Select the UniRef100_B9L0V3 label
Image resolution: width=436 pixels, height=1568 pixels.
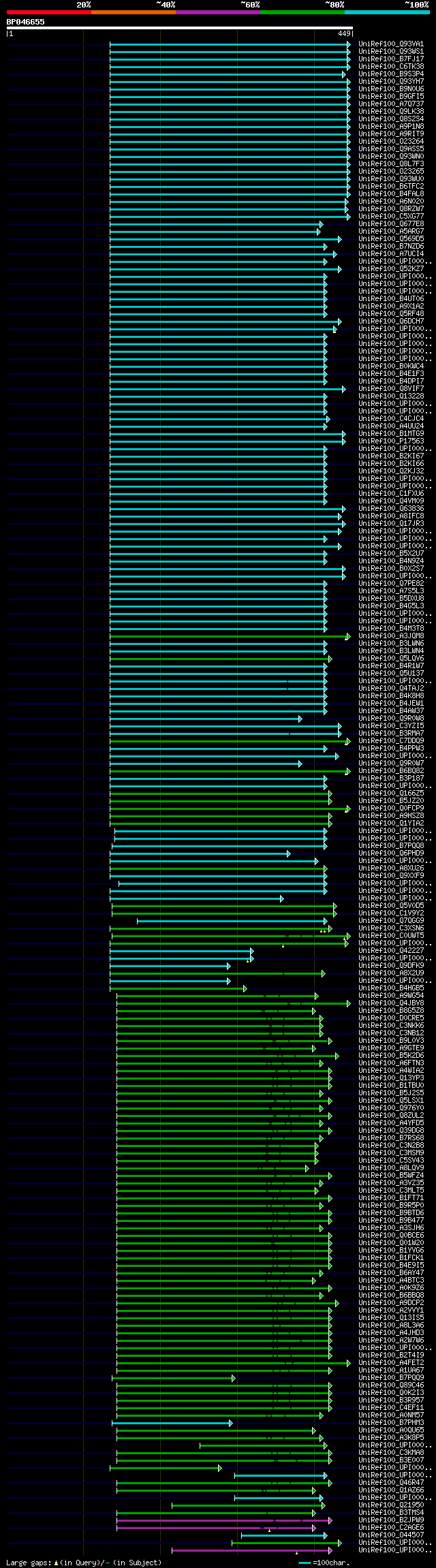[391, 1041]
